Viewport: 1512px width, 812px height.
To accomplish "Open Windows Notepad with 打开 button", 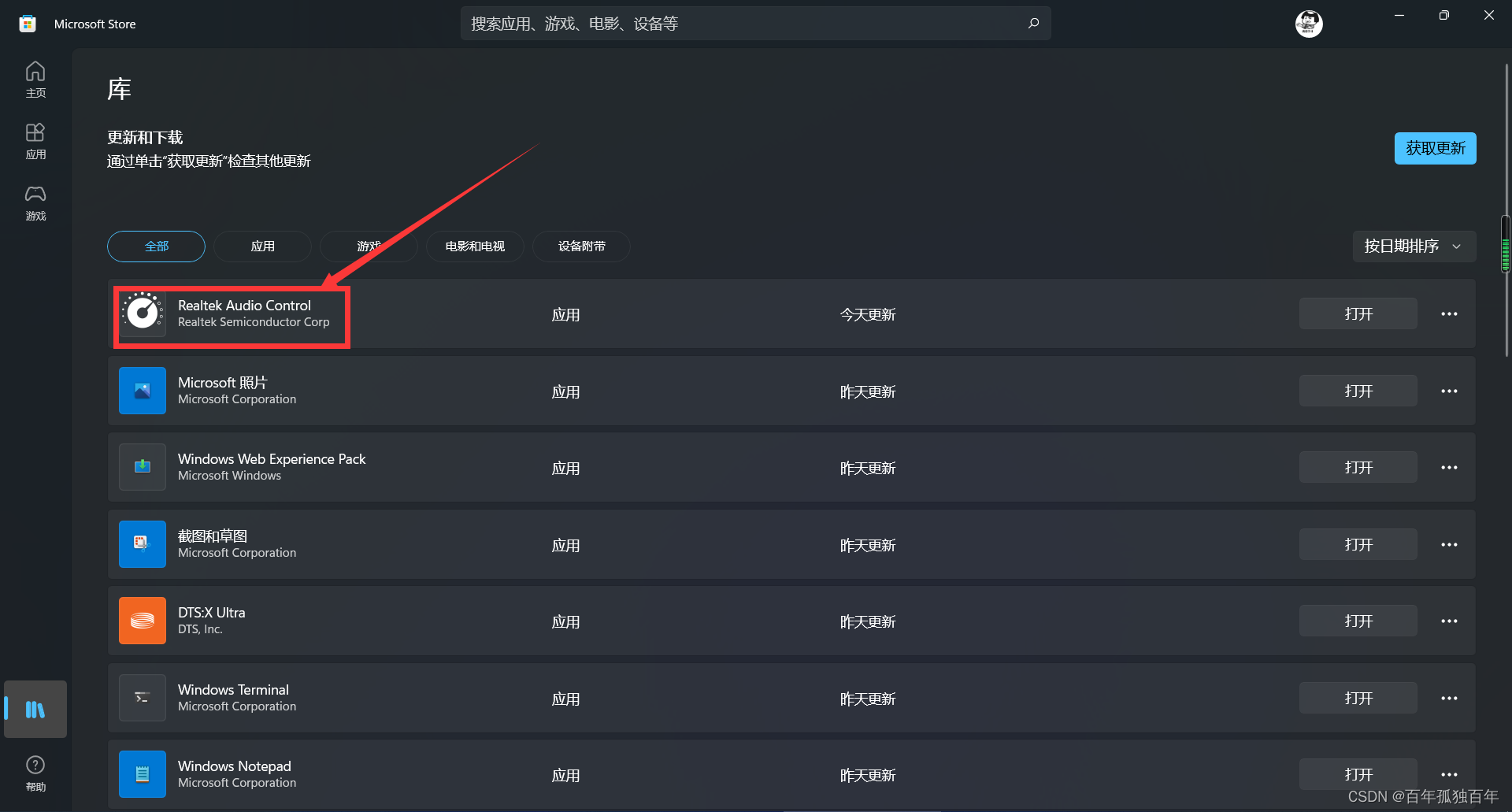I will point(1358,774).
